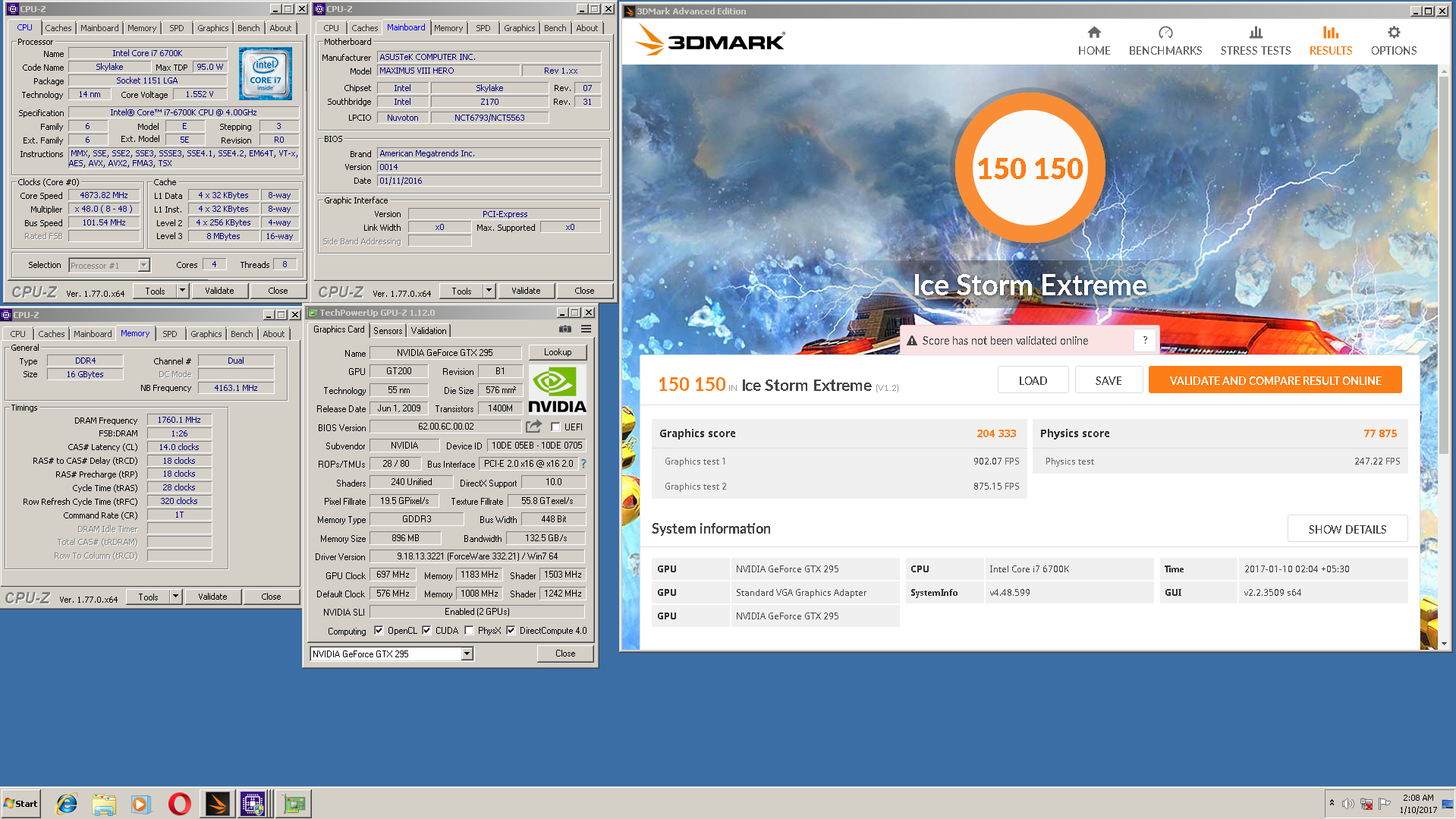Click the Lookup button in GPU-Z
1456x819 pixels.
pos(557,352)
